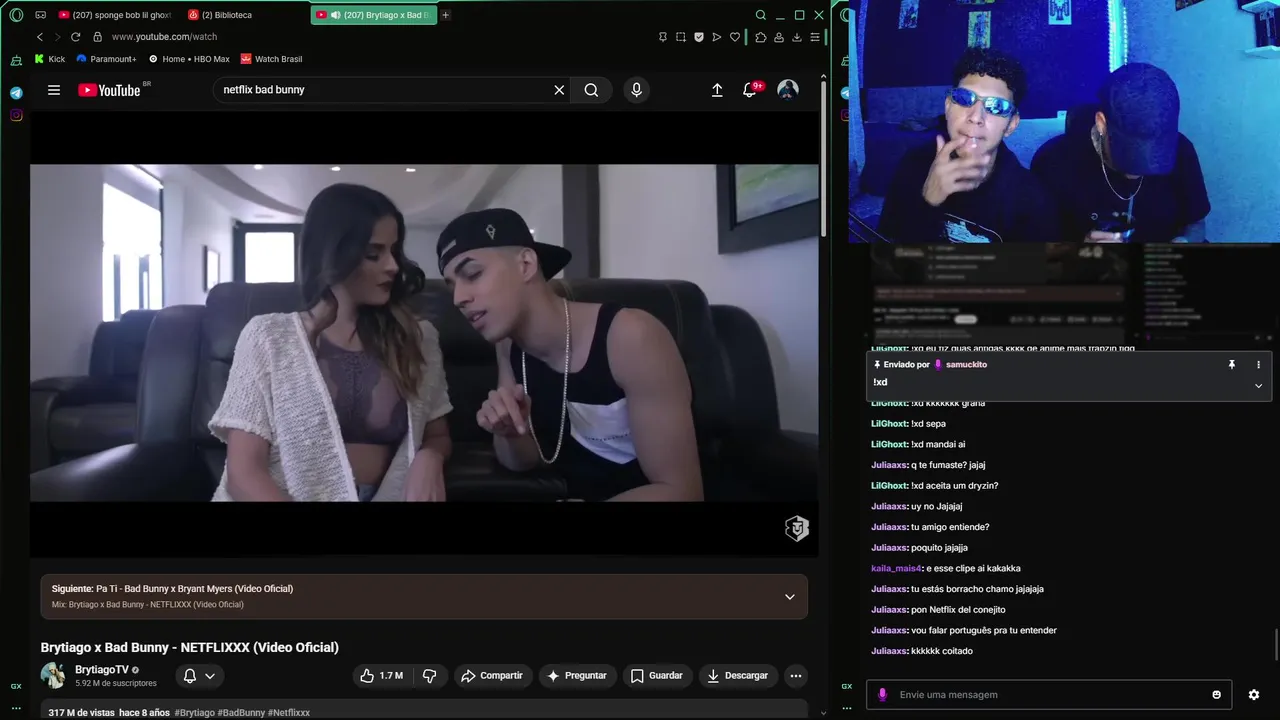The image size is (1280, 720).
Task: Start voice search with microphone icon
Action: 636,90
